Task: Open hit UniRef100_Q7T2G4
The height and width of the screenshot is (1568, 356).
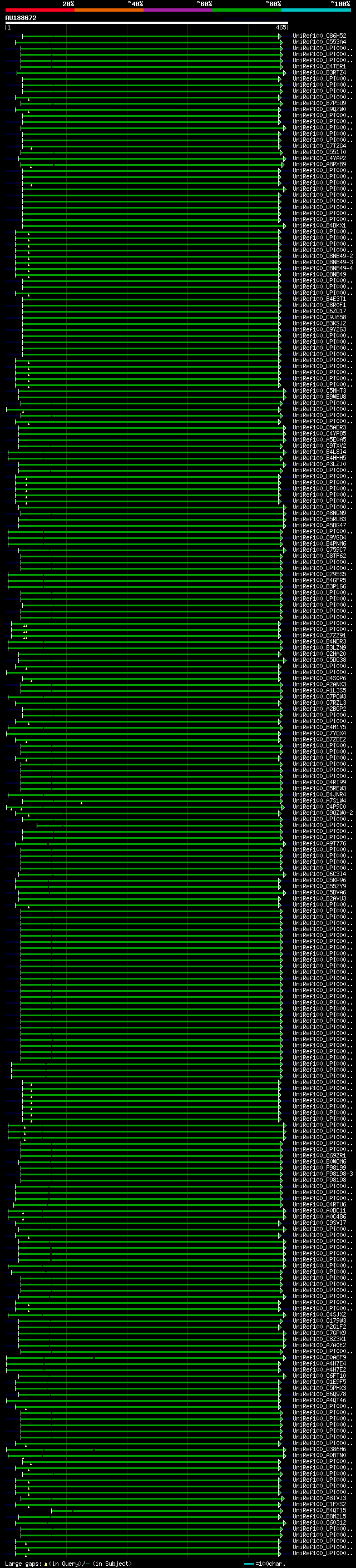Action: (319, 146)
